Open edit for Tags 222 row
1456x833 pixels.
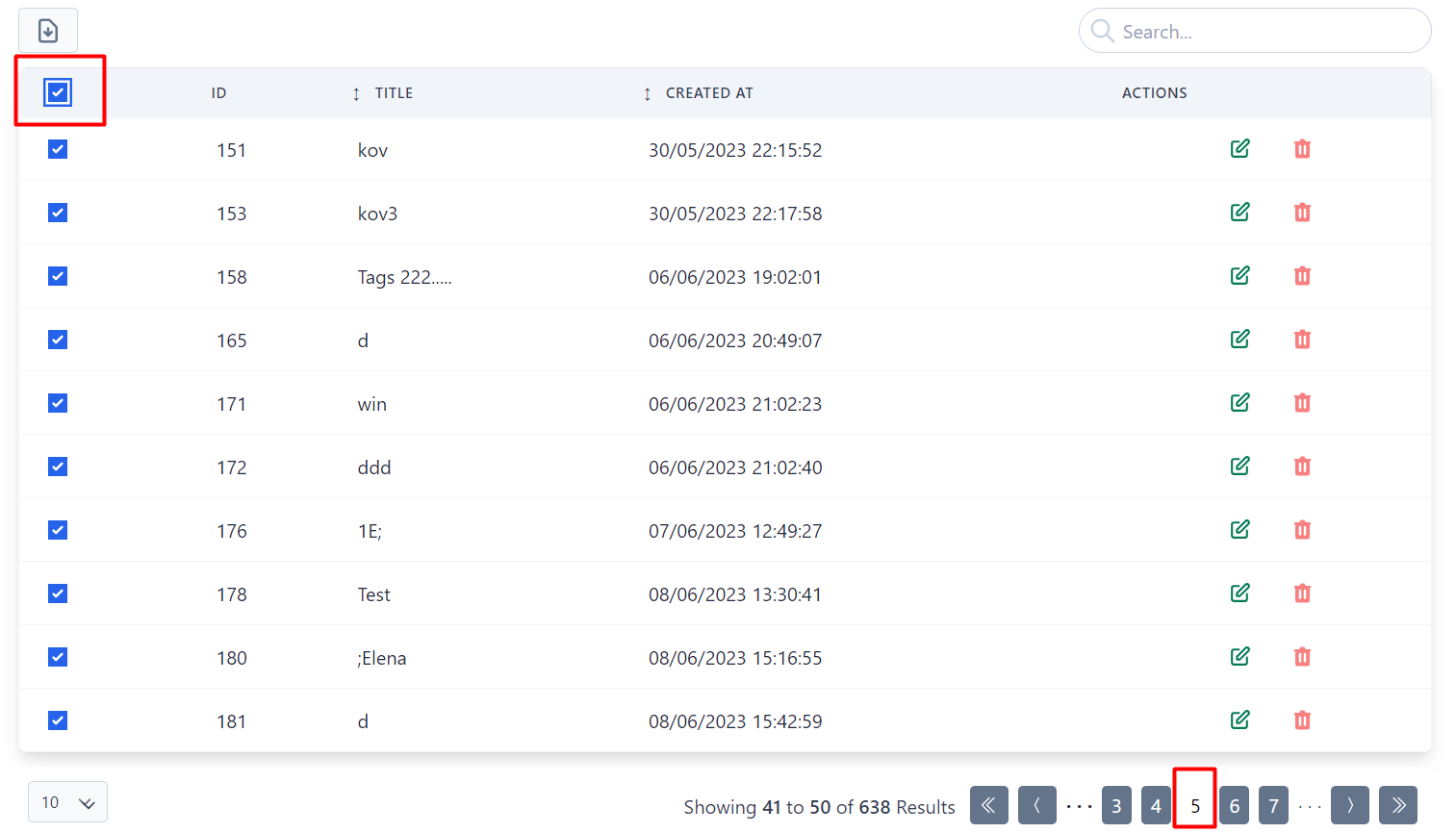[x=1239, y=276]
